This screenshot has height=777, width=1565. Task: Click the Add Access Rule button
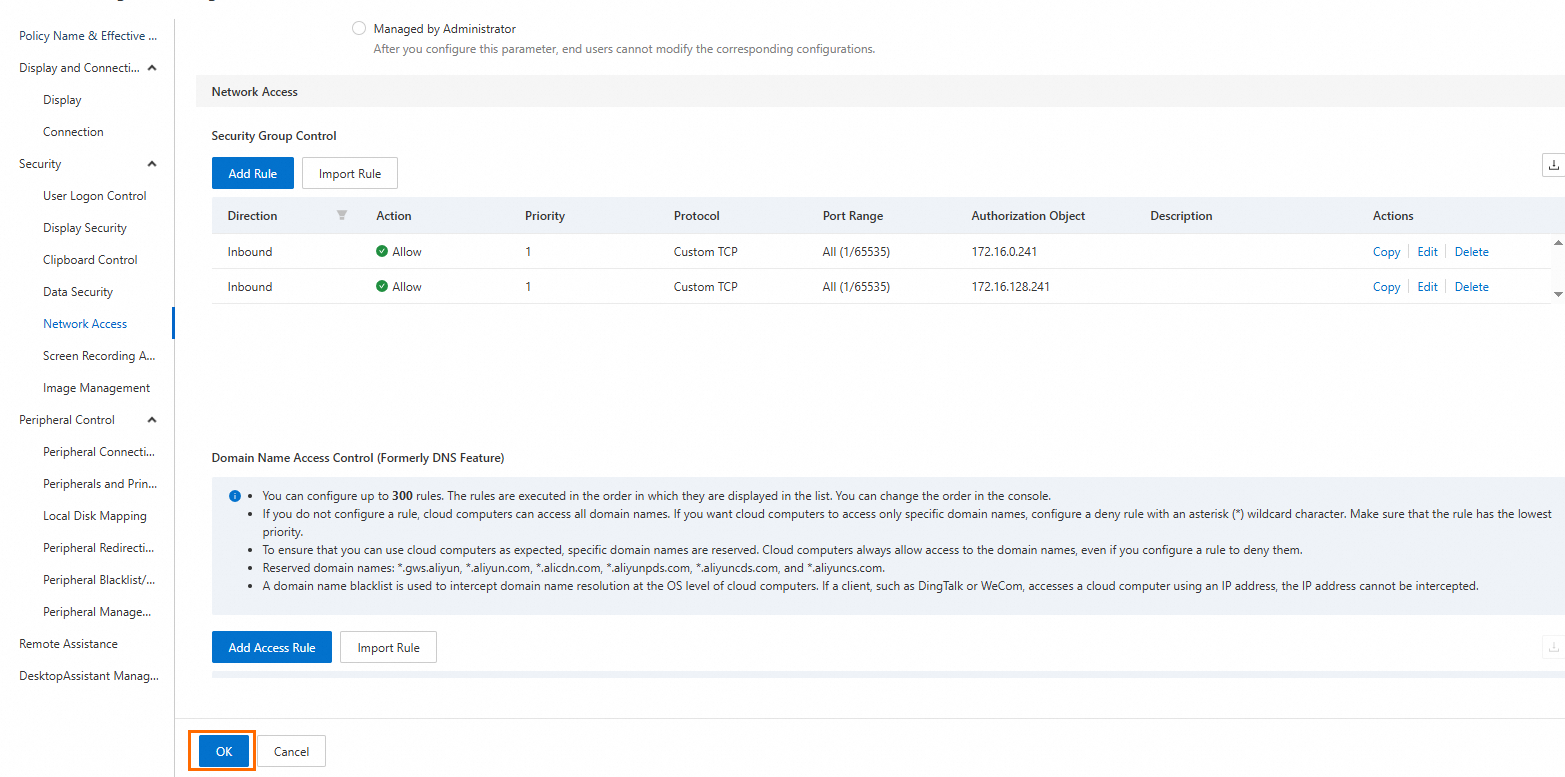point(272,647)
